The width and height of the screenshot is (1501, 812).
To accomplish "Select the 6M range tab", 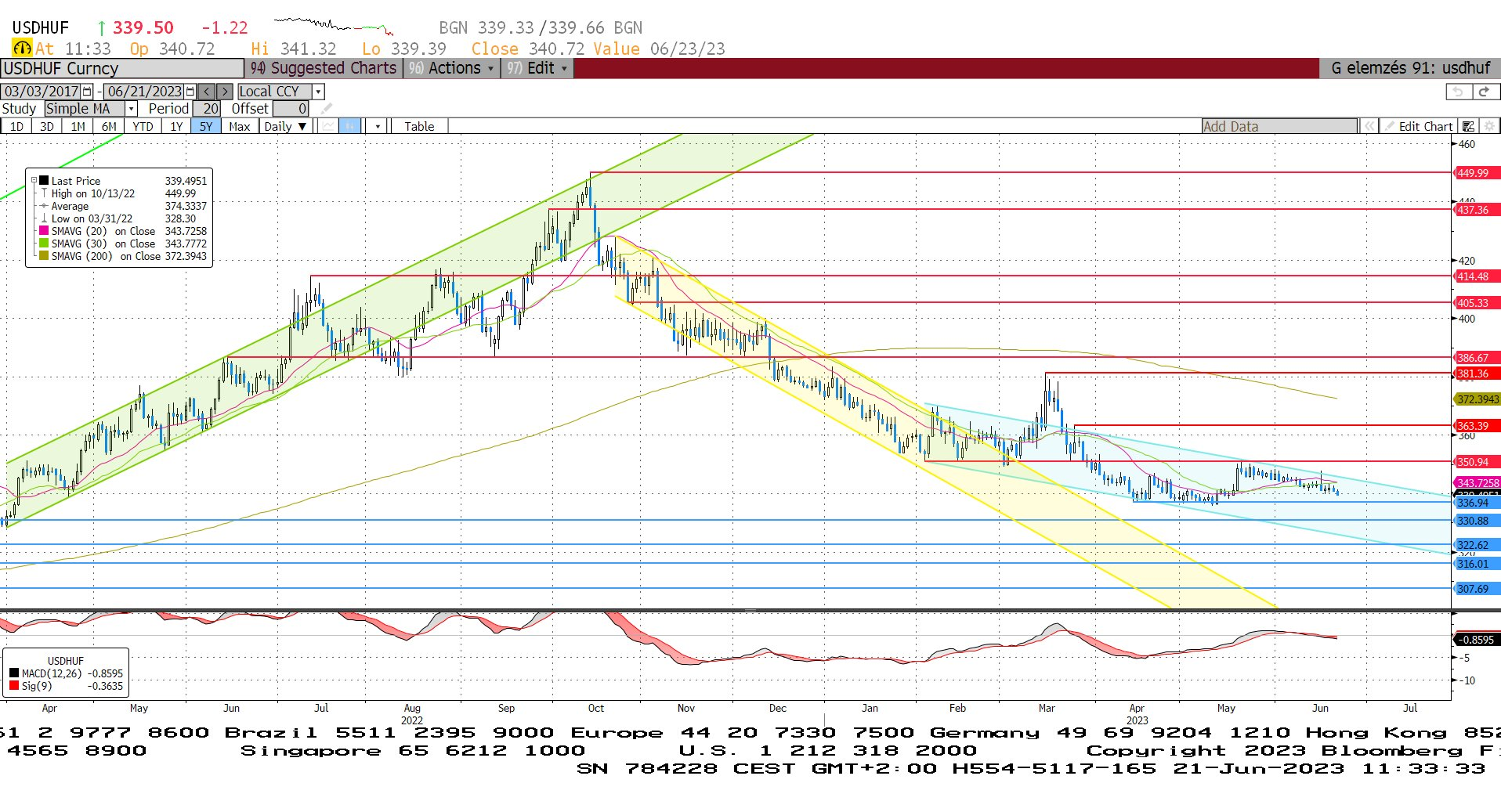I will click(x=109, y=126).
